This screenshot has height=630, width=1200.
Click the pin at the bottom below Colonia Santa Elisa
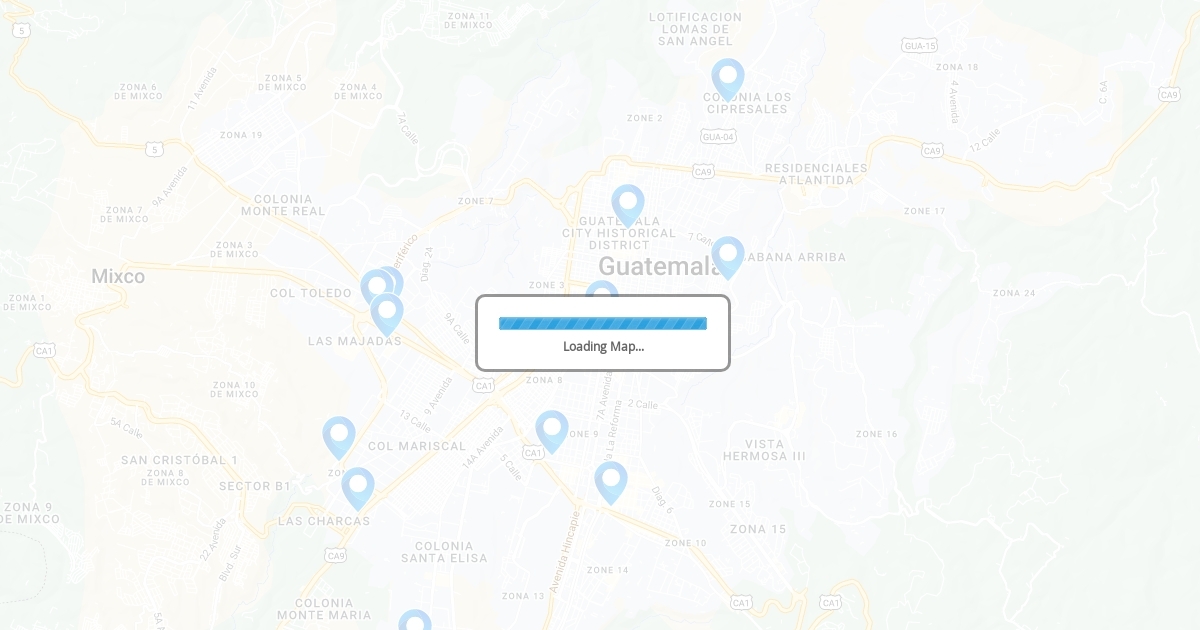415,620
